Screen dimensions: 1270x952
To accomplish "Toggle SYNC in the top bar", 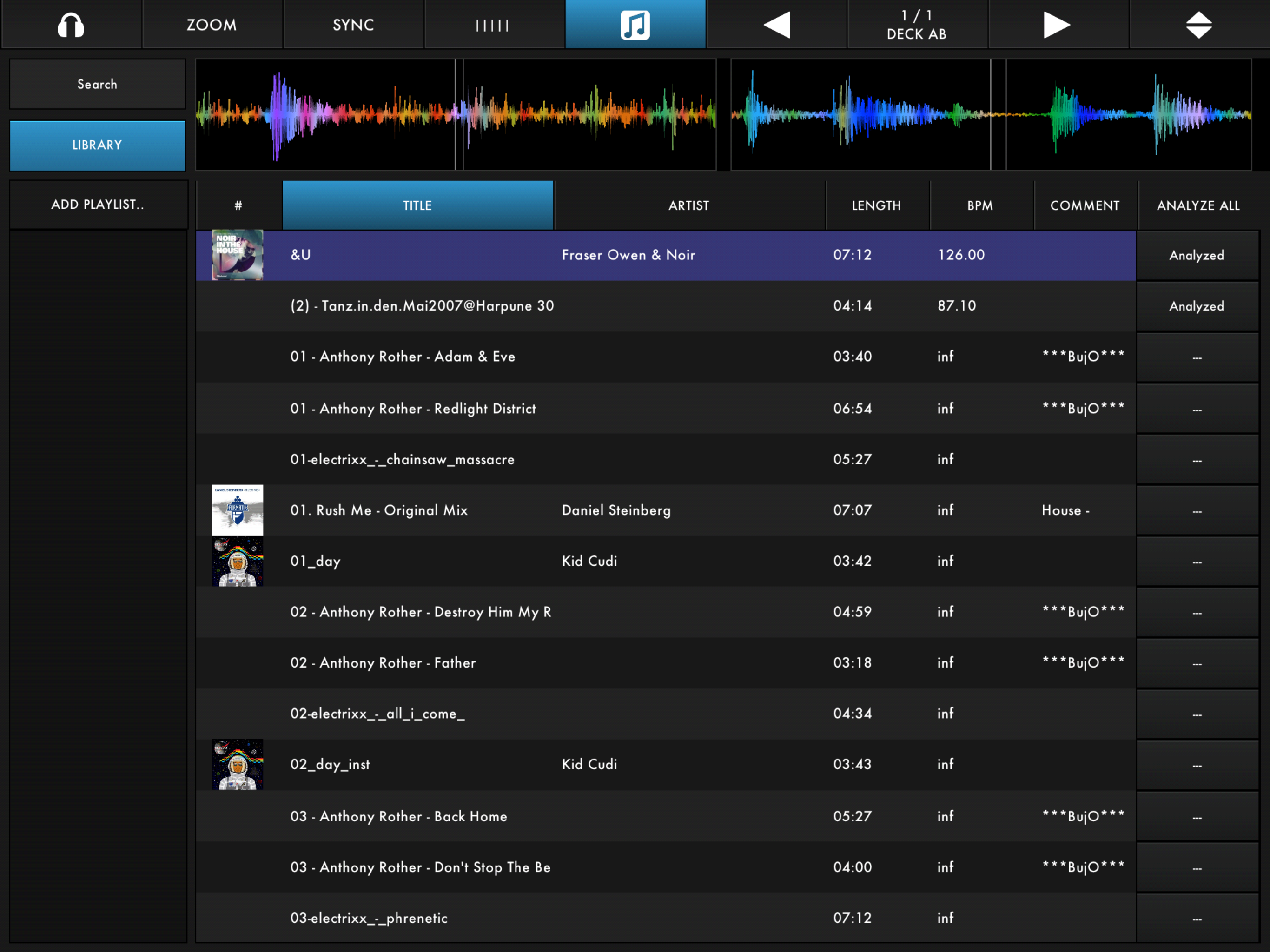I will click(x=353, y=25).
